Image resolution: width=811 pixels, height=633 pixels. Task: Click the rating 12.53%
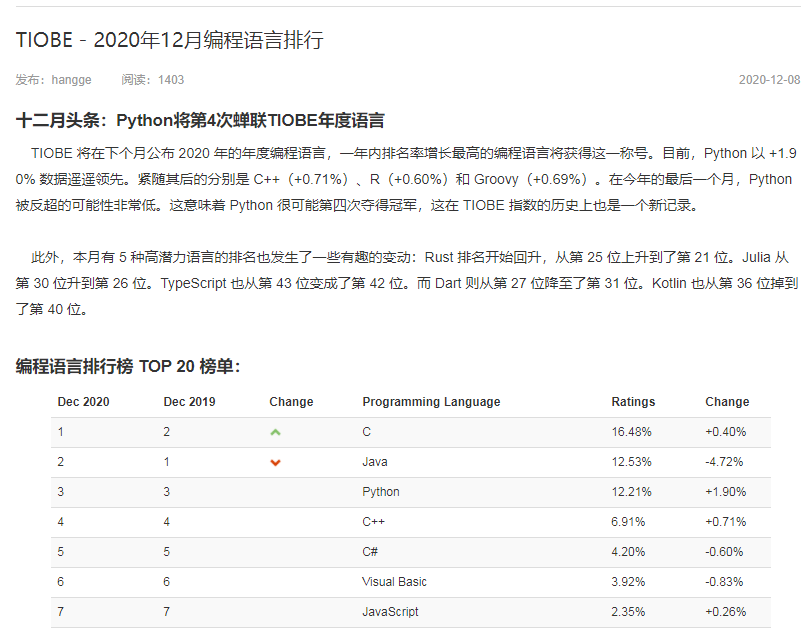click(x=632, y=462)
